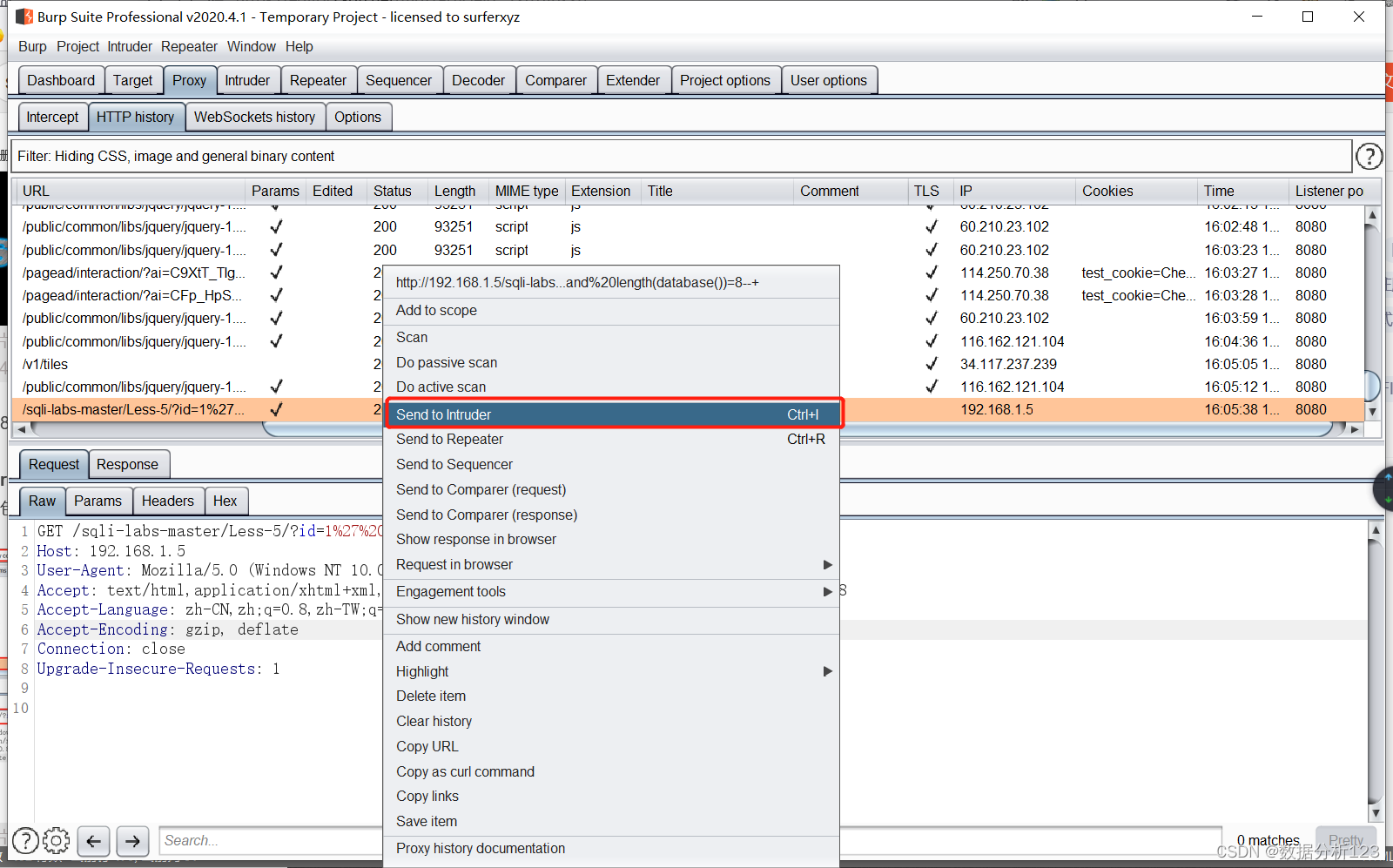Open the Project menu
This screenshot has height=868, width=1393.
tap(77, 47)
